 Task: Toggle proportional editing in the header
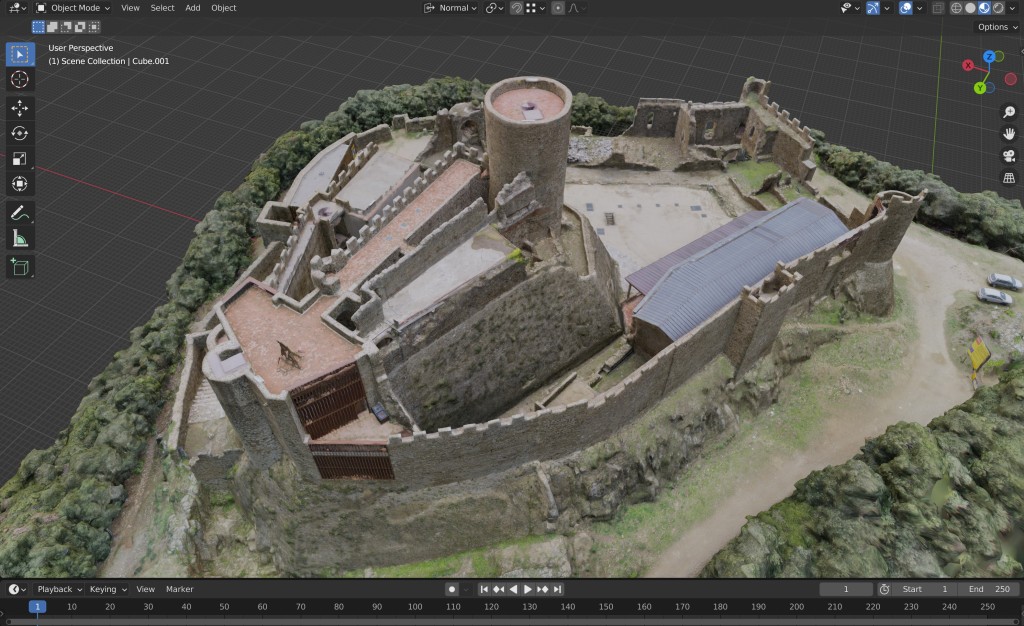pyautogui.click(x=558, y=8)
